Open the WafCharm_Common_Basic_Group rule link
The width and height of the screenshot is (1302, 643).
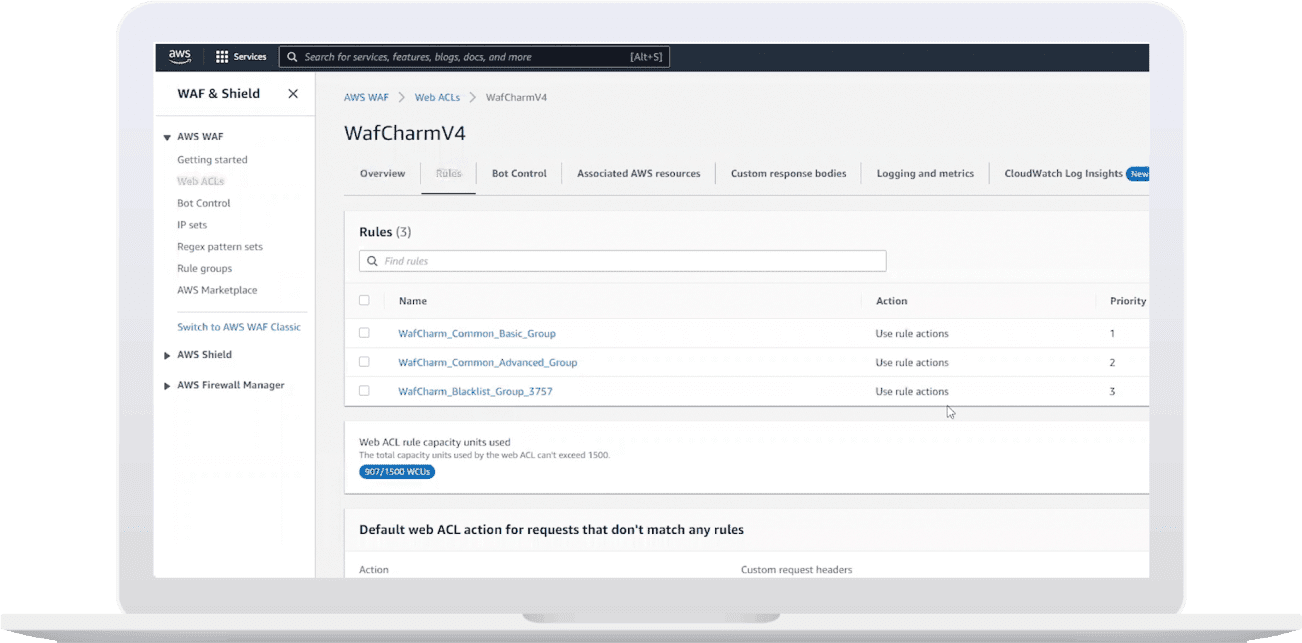coord(477,333)
